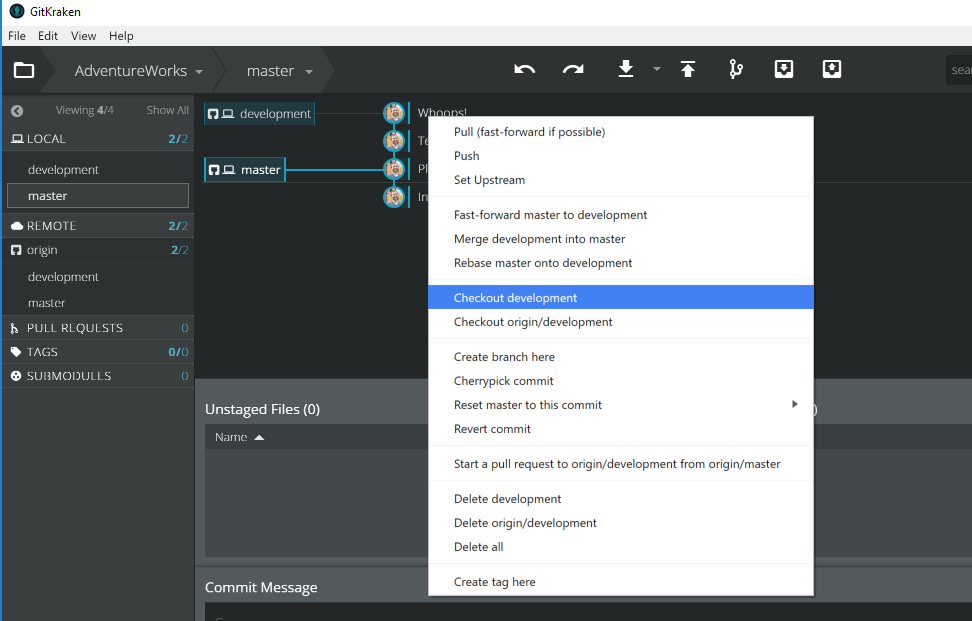972x621 pixels.
Task: Choose Create tag here
Action: point(621,583)
